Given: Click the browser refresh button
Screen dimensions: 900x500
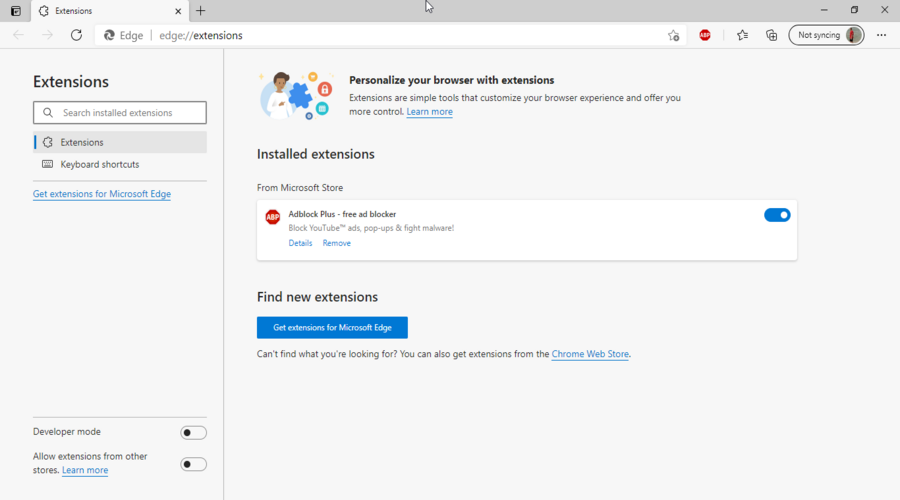Looking at the screenshot, I should 76,35.
